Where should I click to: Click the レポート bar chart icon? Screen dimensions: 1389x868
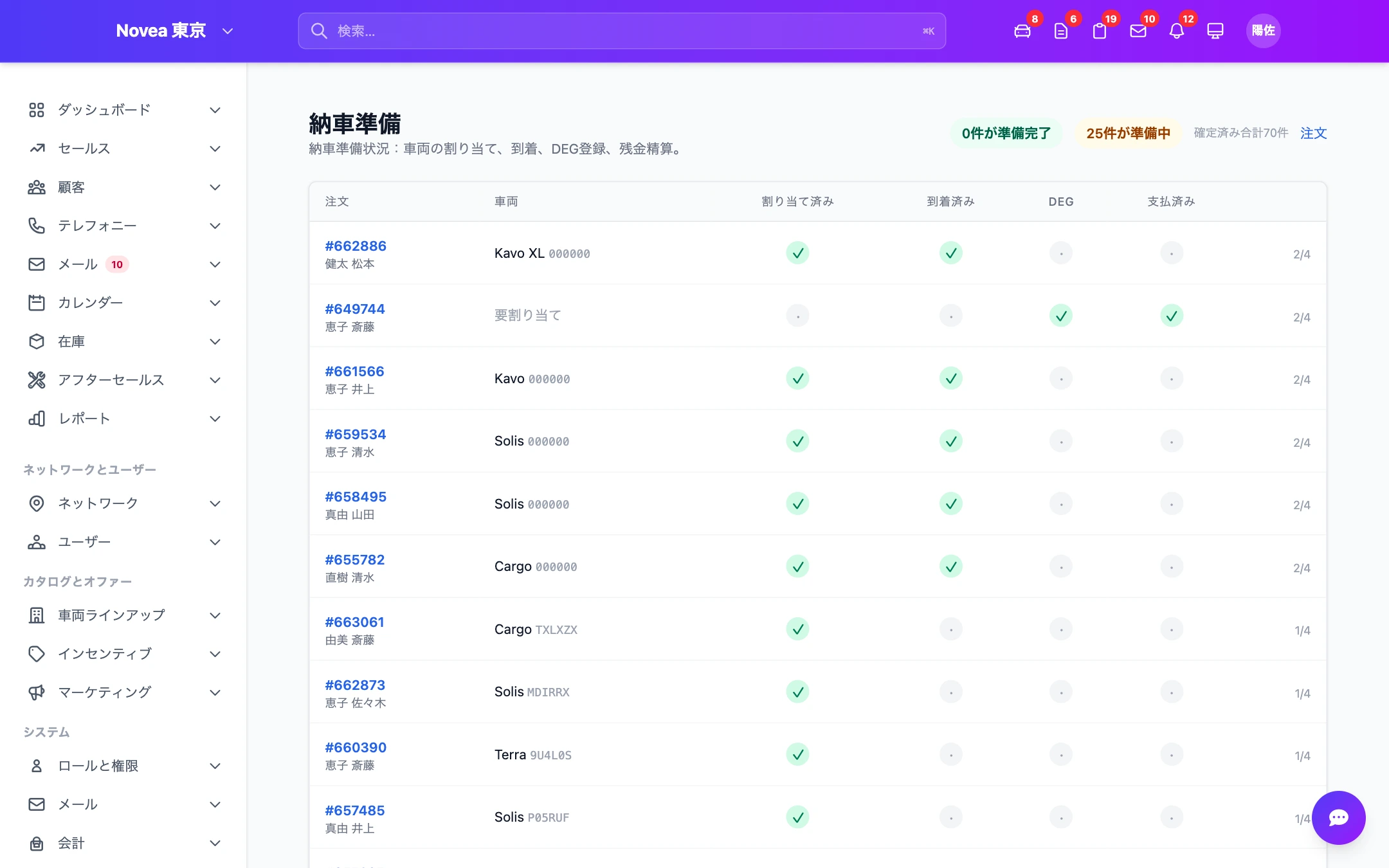click(x=37, y=419)
